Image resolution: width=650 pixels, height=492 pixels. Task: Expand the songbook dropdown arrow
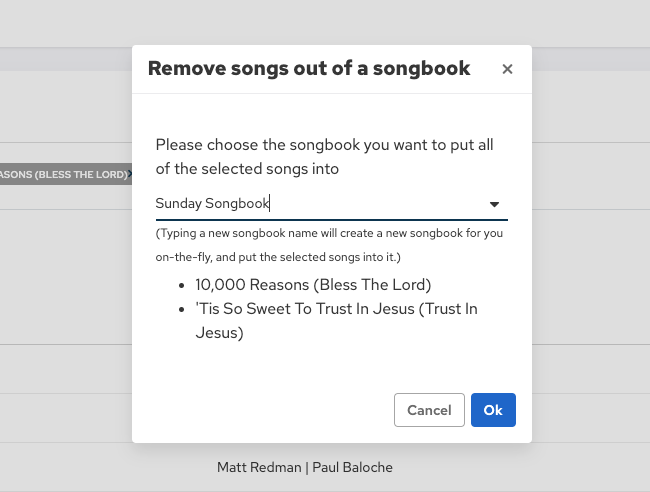click(x=494, y=204)
